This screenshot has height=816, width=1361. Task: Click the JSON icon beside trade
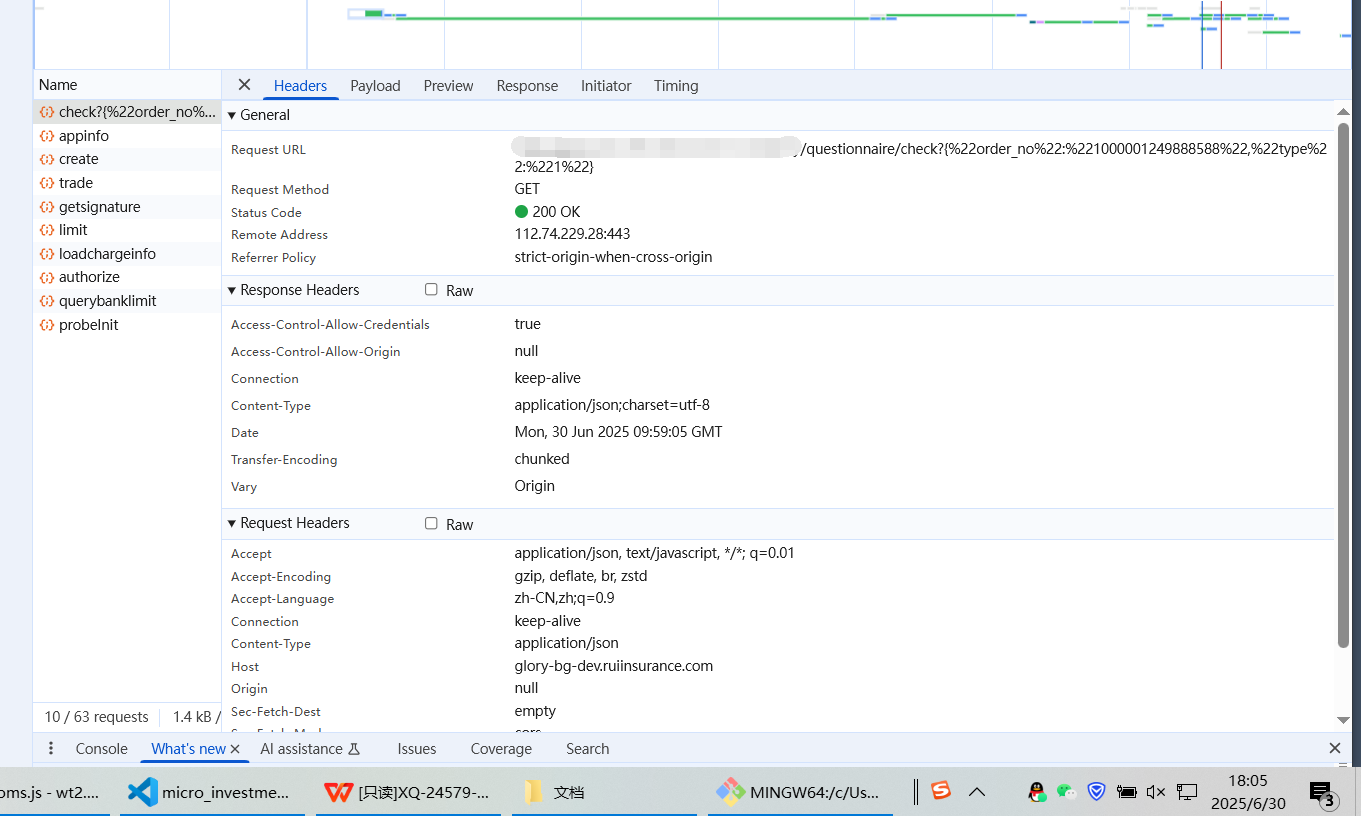(47, 183)
